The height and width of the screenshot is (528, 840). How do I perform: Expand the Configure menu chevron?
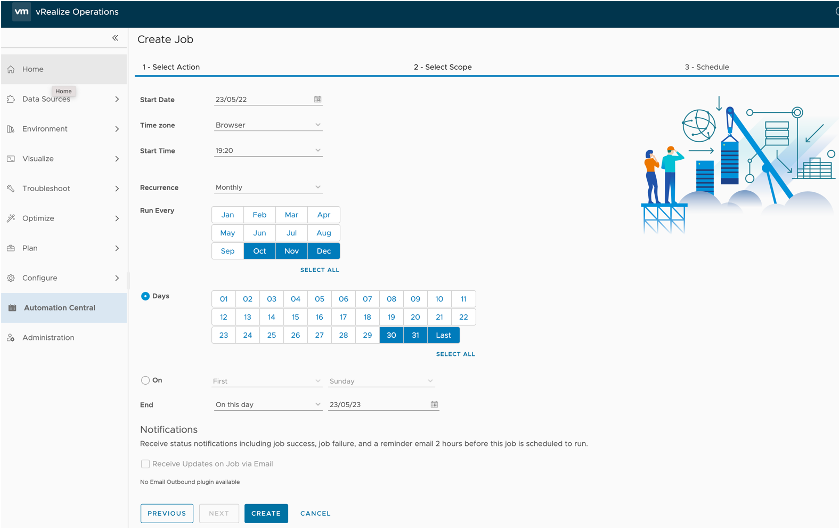[x=117, y=278]
